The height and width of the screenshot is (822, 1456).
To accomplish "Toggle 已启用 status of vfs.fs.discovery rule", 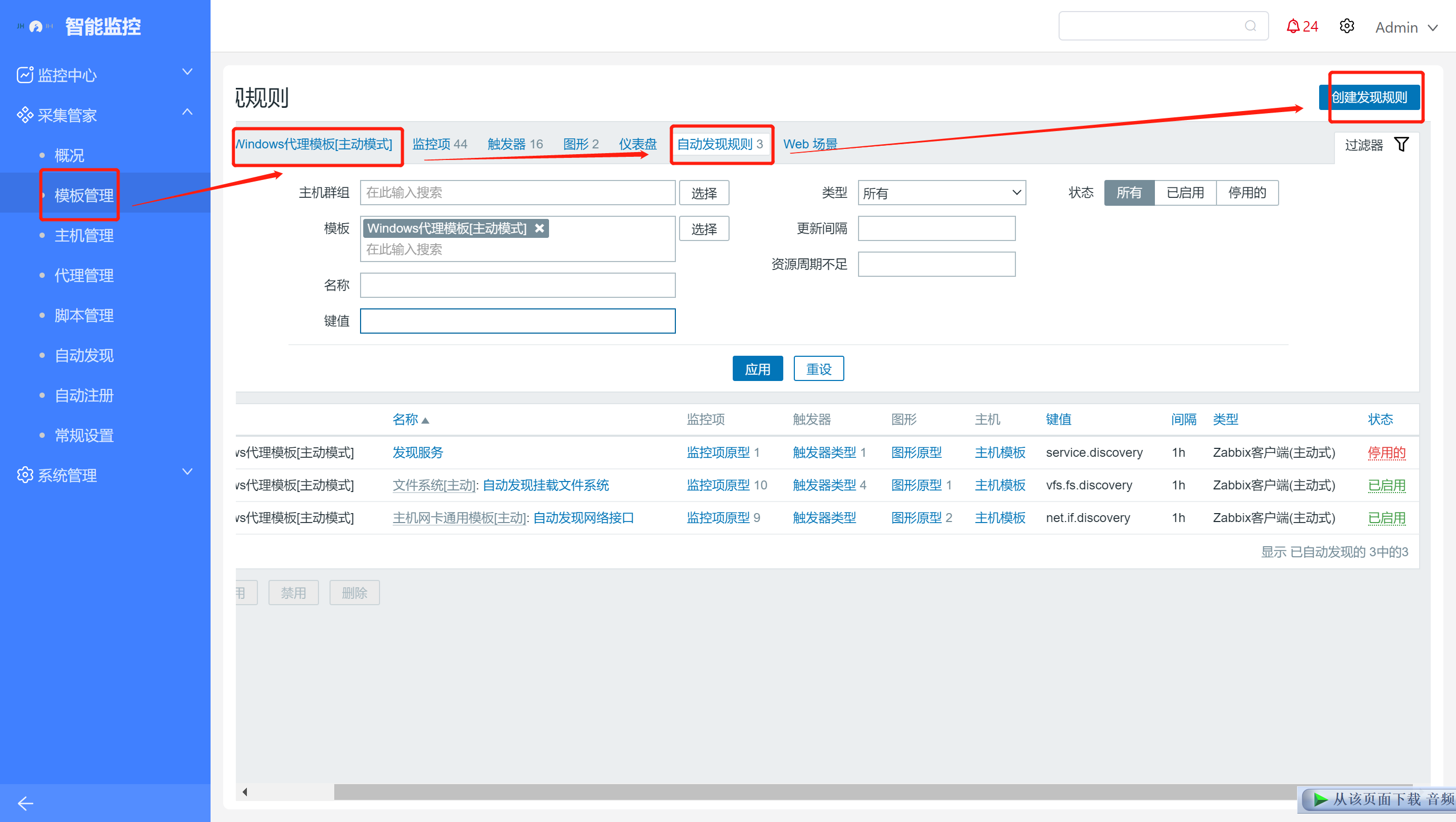I will click(1386, 485).
